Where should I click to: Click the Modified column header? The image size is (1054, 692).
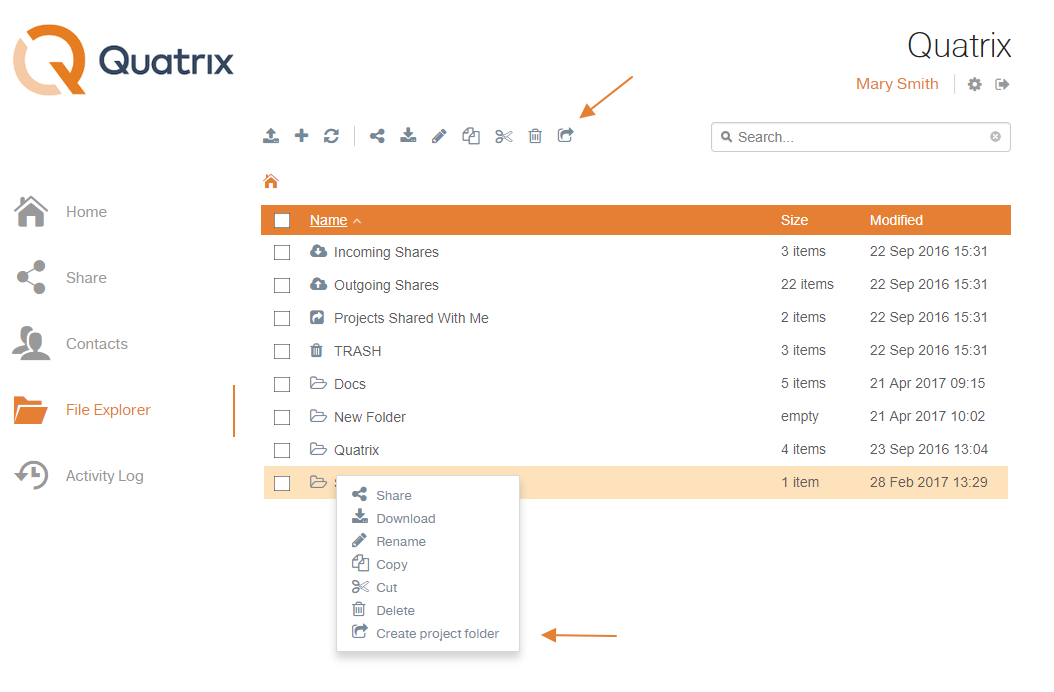[x=896, y=220]
